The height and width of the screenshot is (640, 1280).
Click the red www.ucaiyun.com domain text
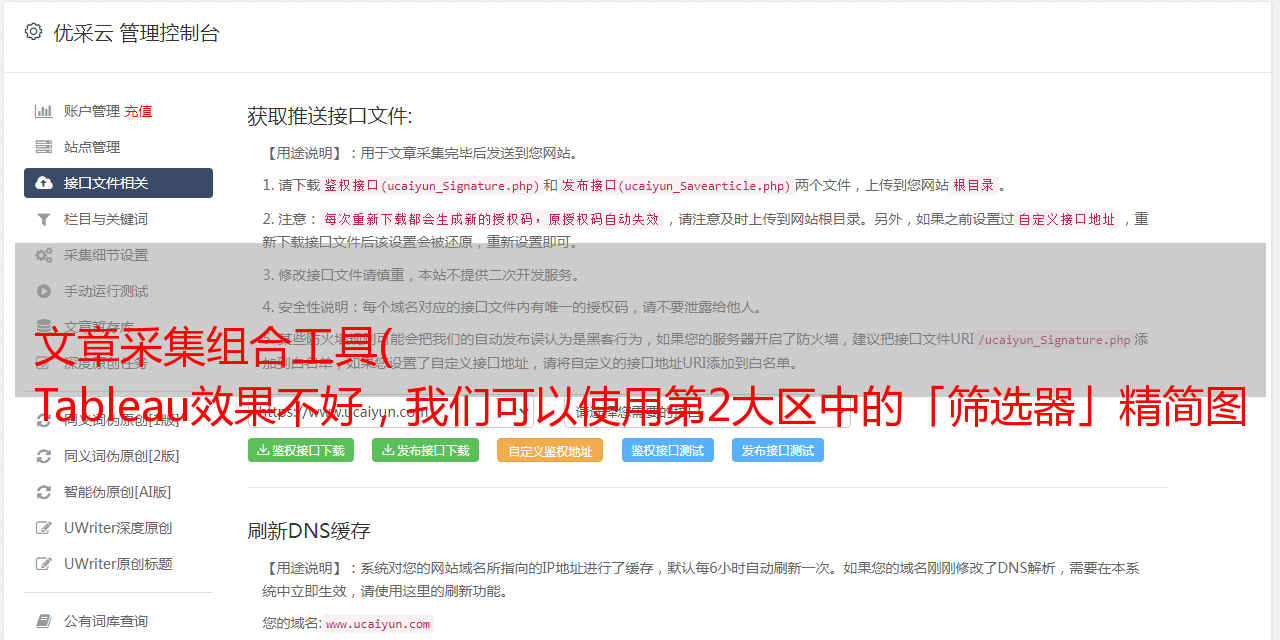[378, 623]
